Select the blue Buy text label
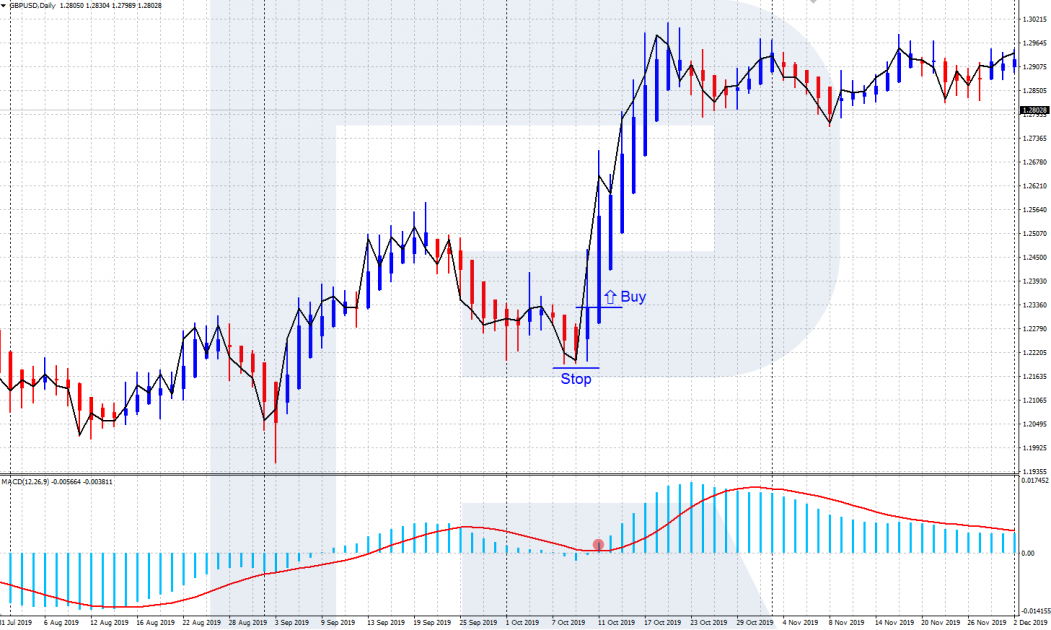Viewport: 1051px width, 630px height. [x=633, y=297]
